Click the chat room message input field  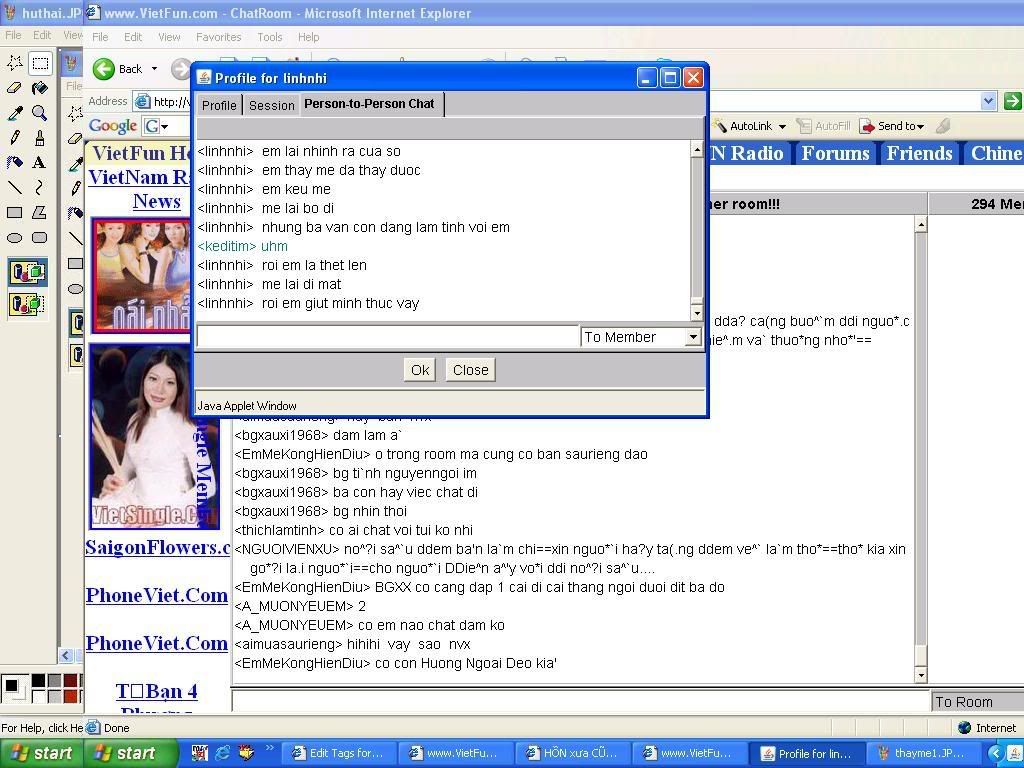click(581, 701)
